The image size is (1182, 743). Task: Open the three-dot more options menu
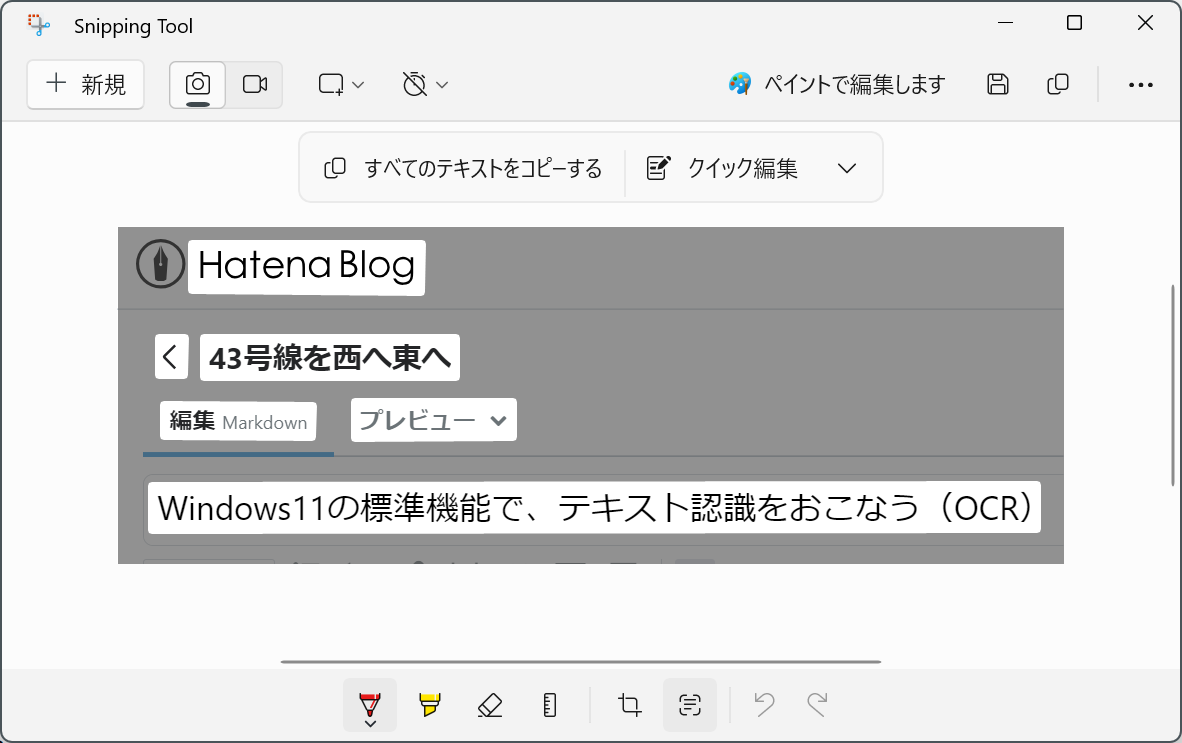click(1141, 85)
